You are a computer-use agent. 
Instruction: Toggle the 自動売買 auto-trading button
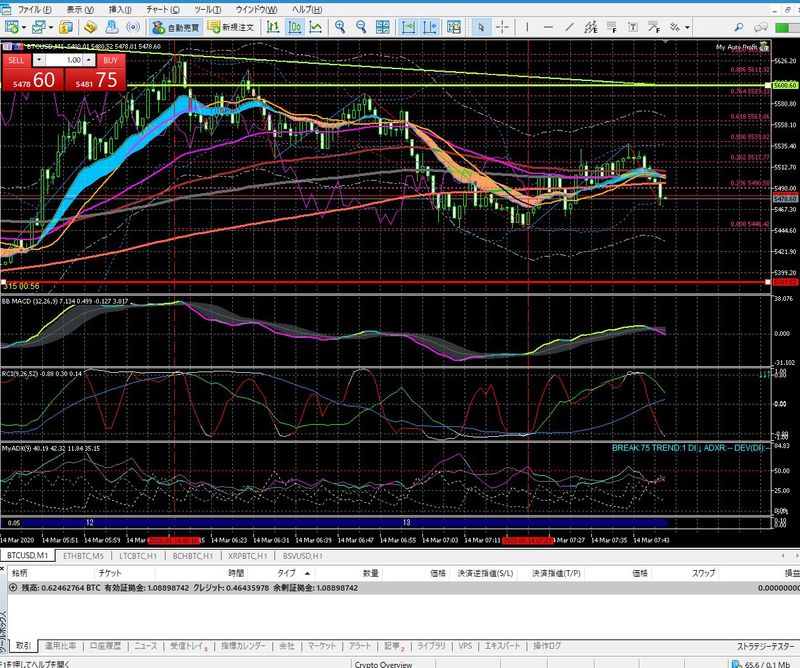tap(174, 27)
